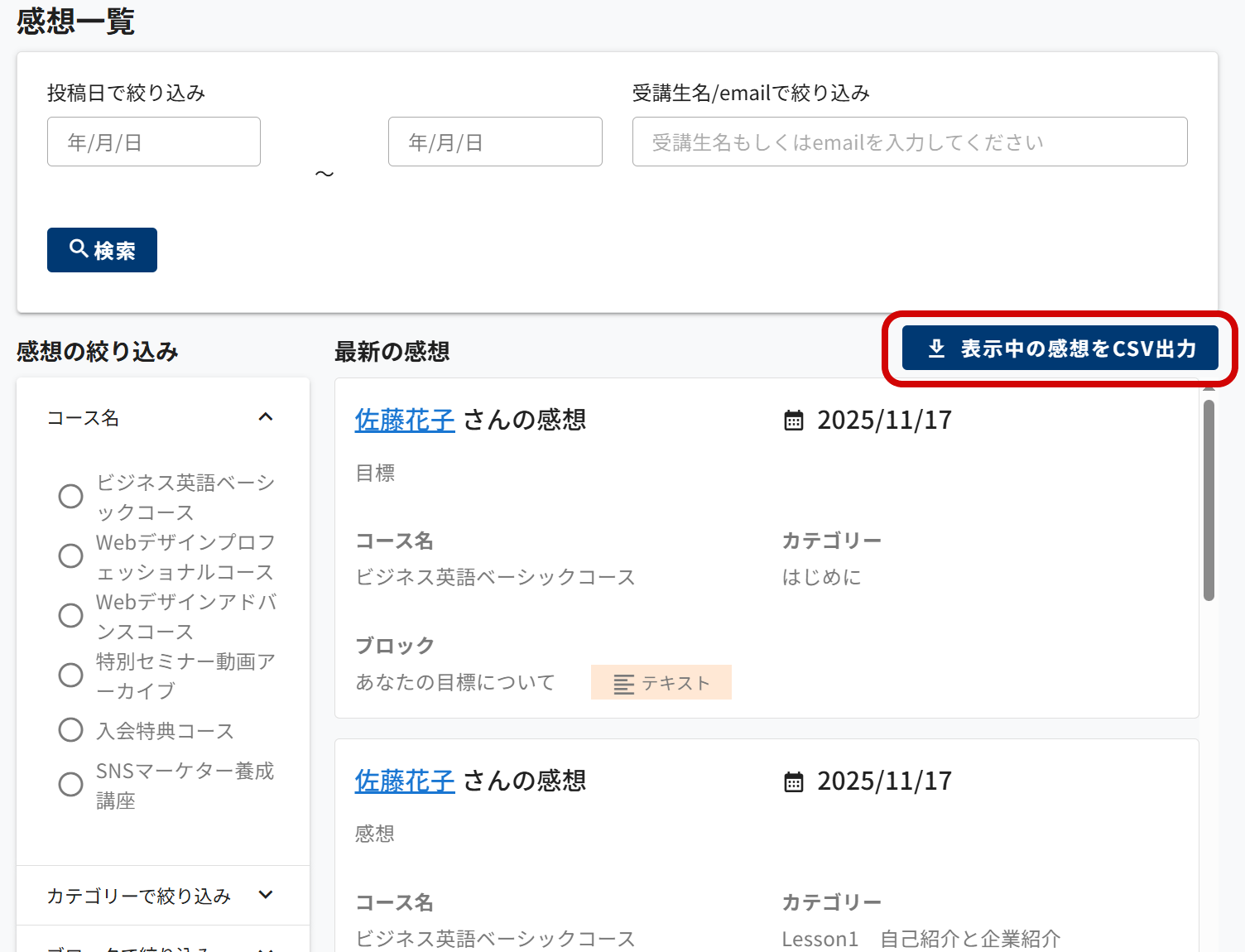
Task: Click the calendar icon on the second review
Action: click(793, 781)
